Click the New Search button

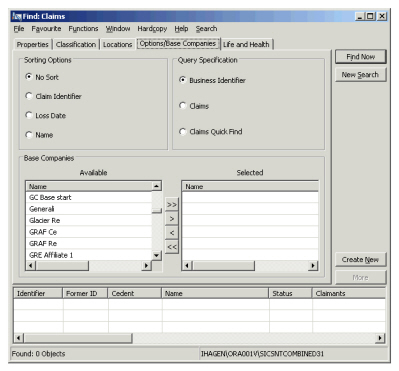[360, 75]
